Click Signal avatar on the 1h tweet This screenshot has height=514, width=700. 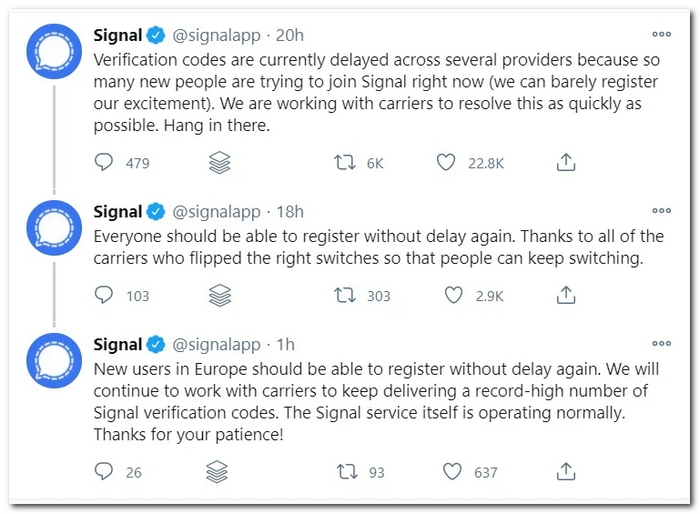coord(51,363)
